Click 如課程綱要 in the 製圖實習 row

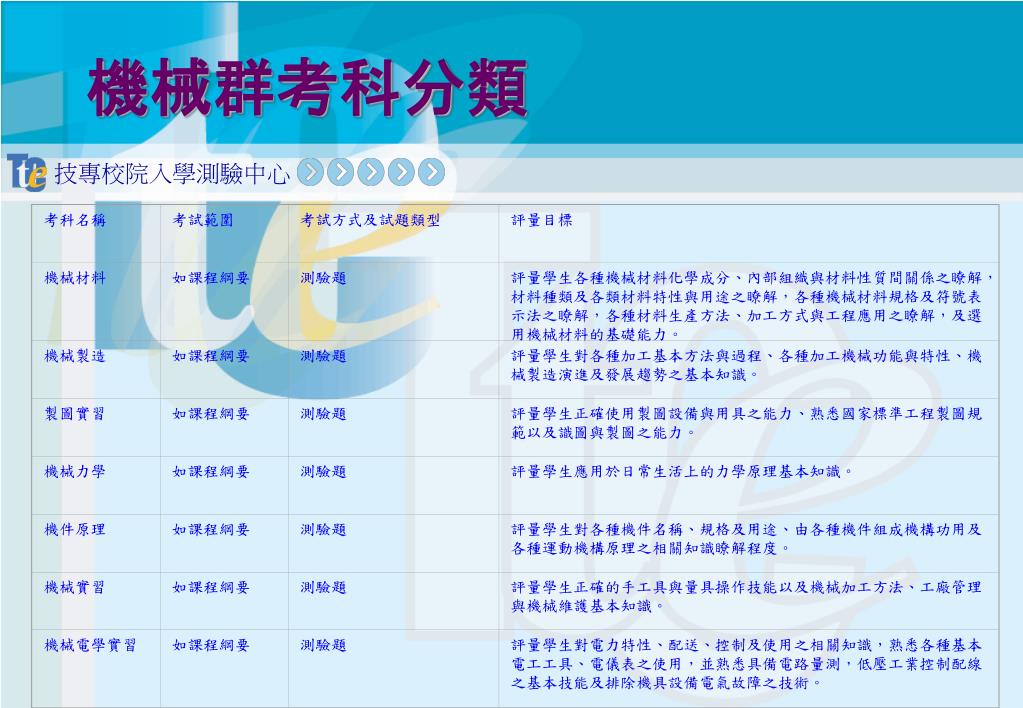tap(211, 414)
